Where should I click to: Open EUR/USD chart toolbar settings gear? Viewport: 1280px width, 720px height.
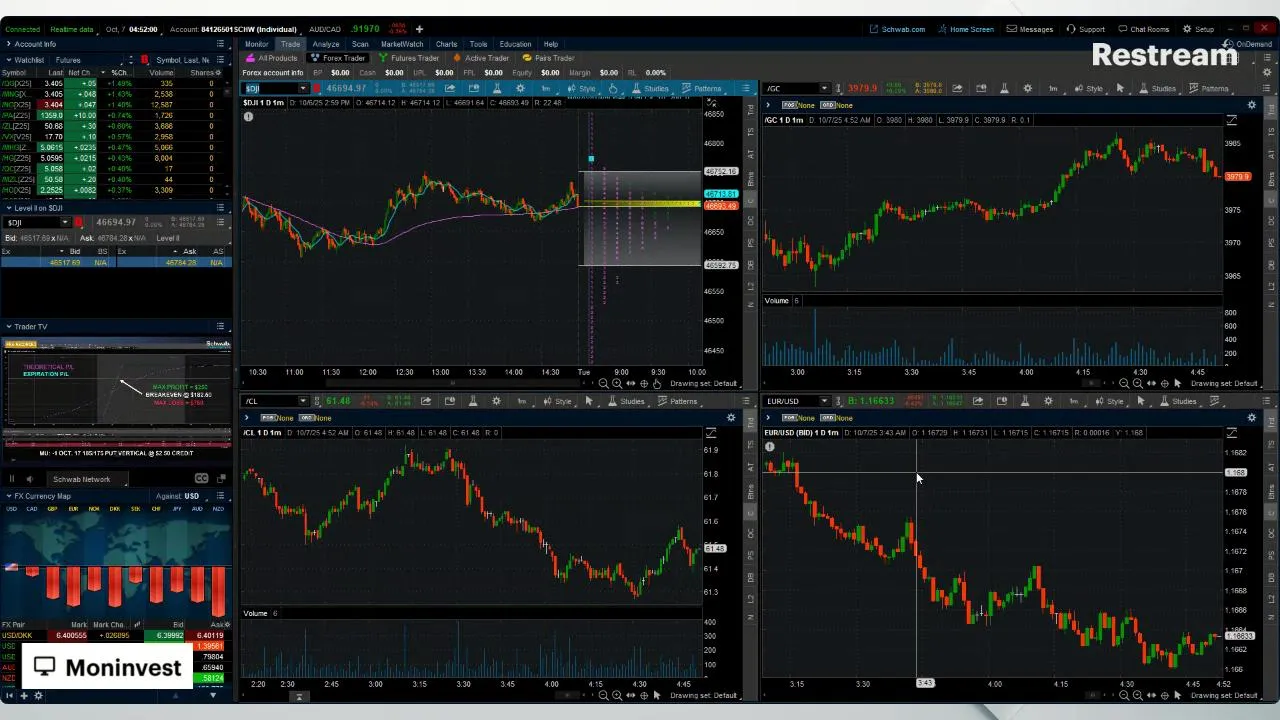[x=1048, y=401]
